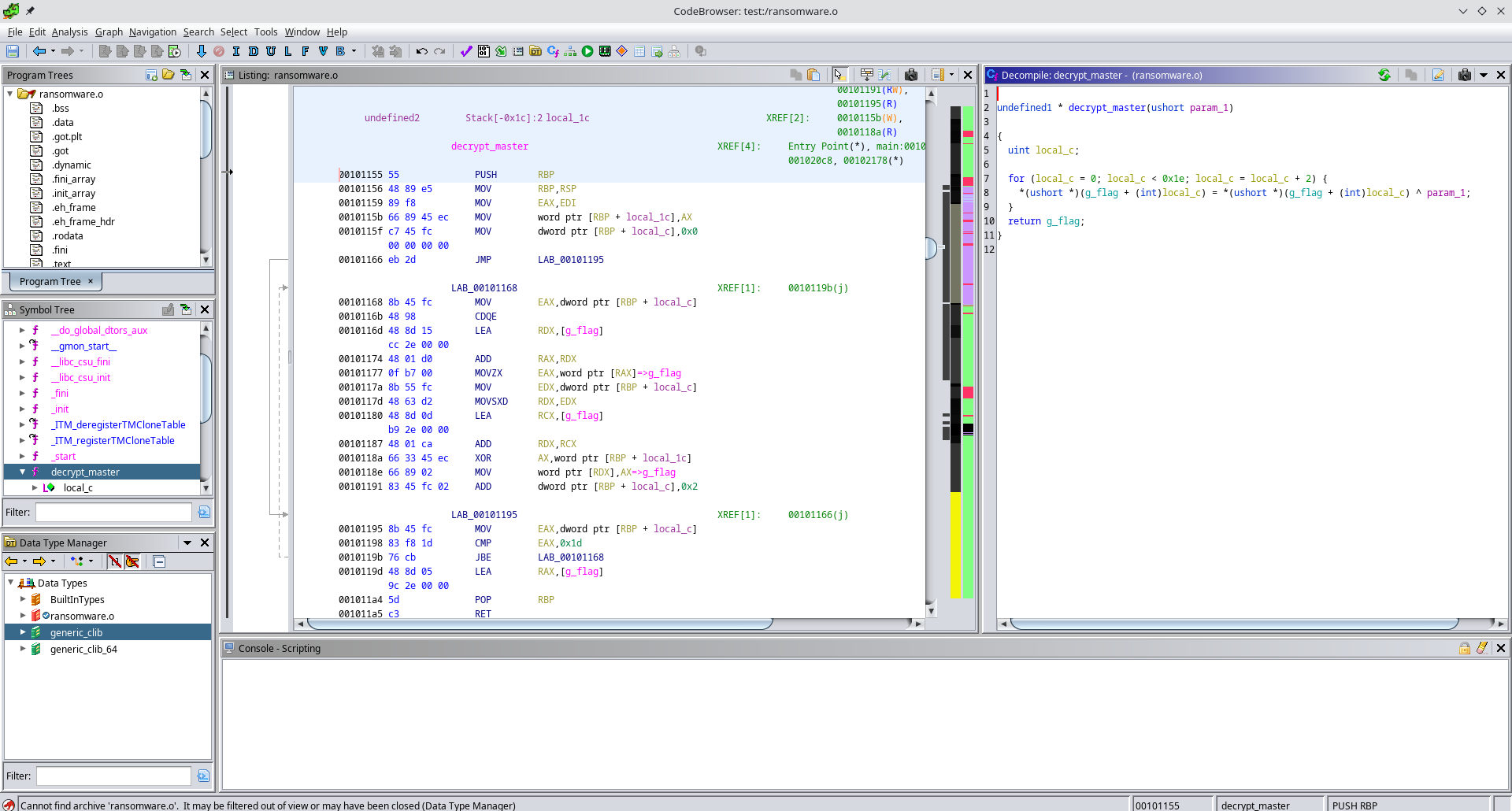
Task: Click the purple checkmark toolbar icon
Action: [466, 51]
